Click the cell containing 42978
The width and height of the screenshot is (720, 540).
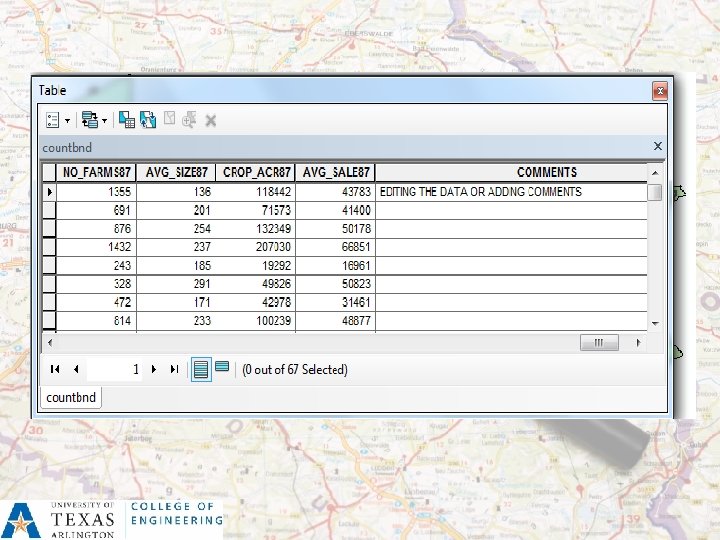[x=256, y=302]
